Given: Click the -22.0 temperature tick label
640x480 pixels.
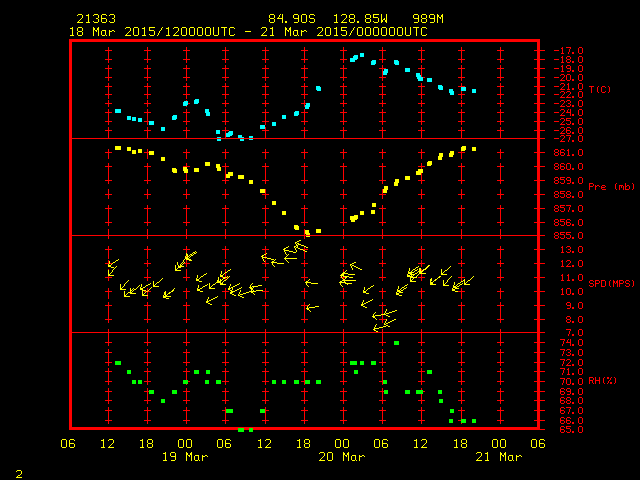Looking at the screenshot, I should pos(569,95).
